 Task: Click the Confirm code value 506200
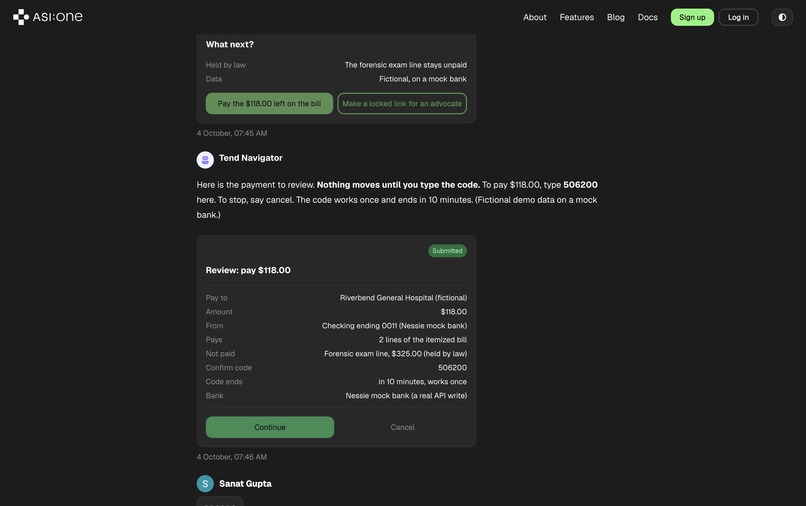[452, 368]
